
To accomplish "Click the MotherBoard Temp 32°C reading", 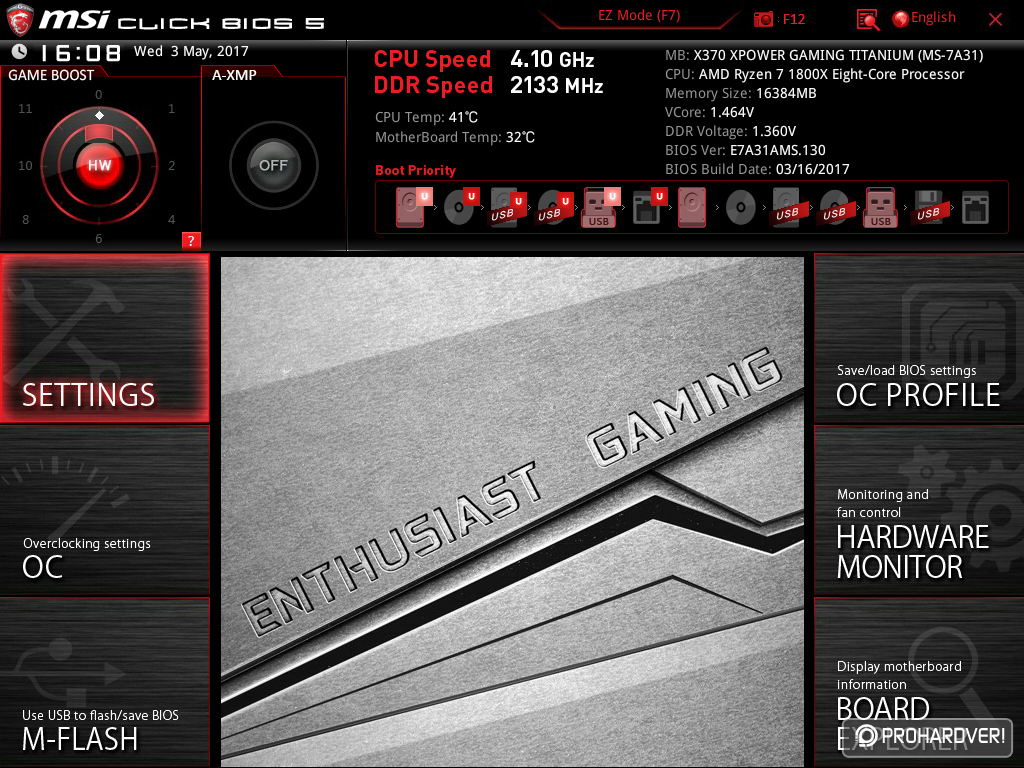I will [455, 138].
